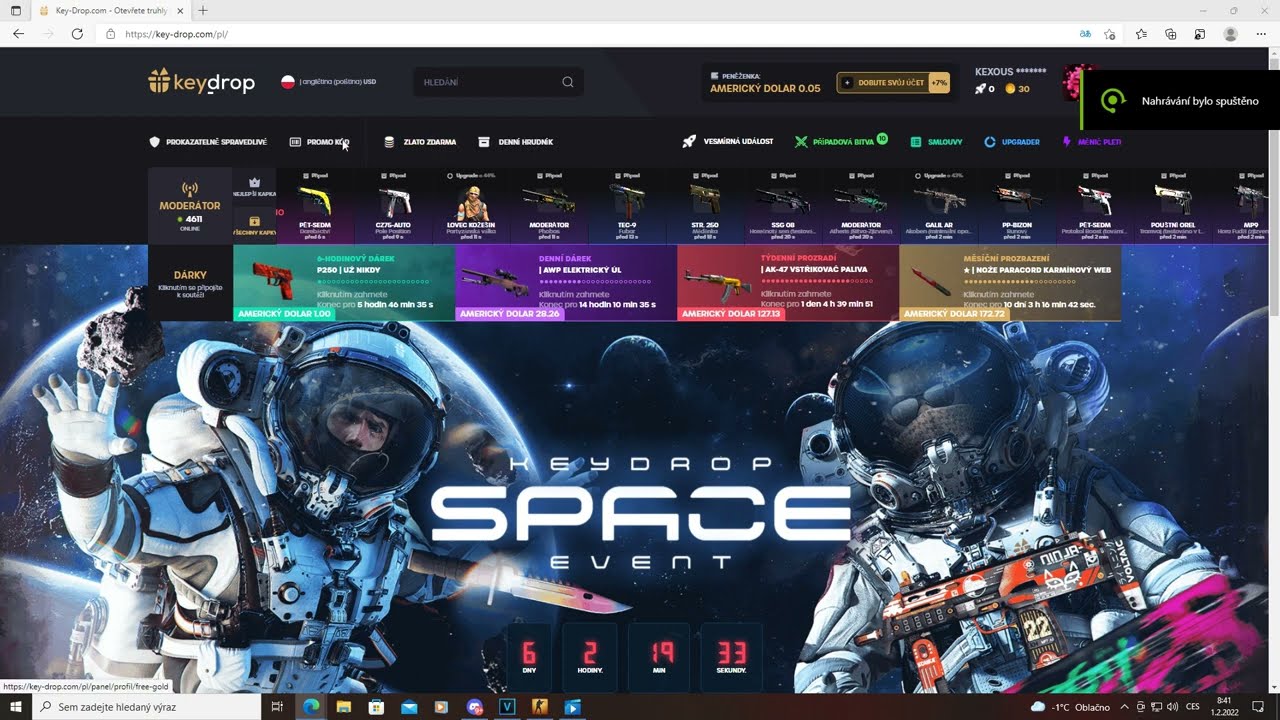Open the STR. 250 drop item
This screenshot has width=1280, height=720.
pyautogui.click(x=705, y=205)
